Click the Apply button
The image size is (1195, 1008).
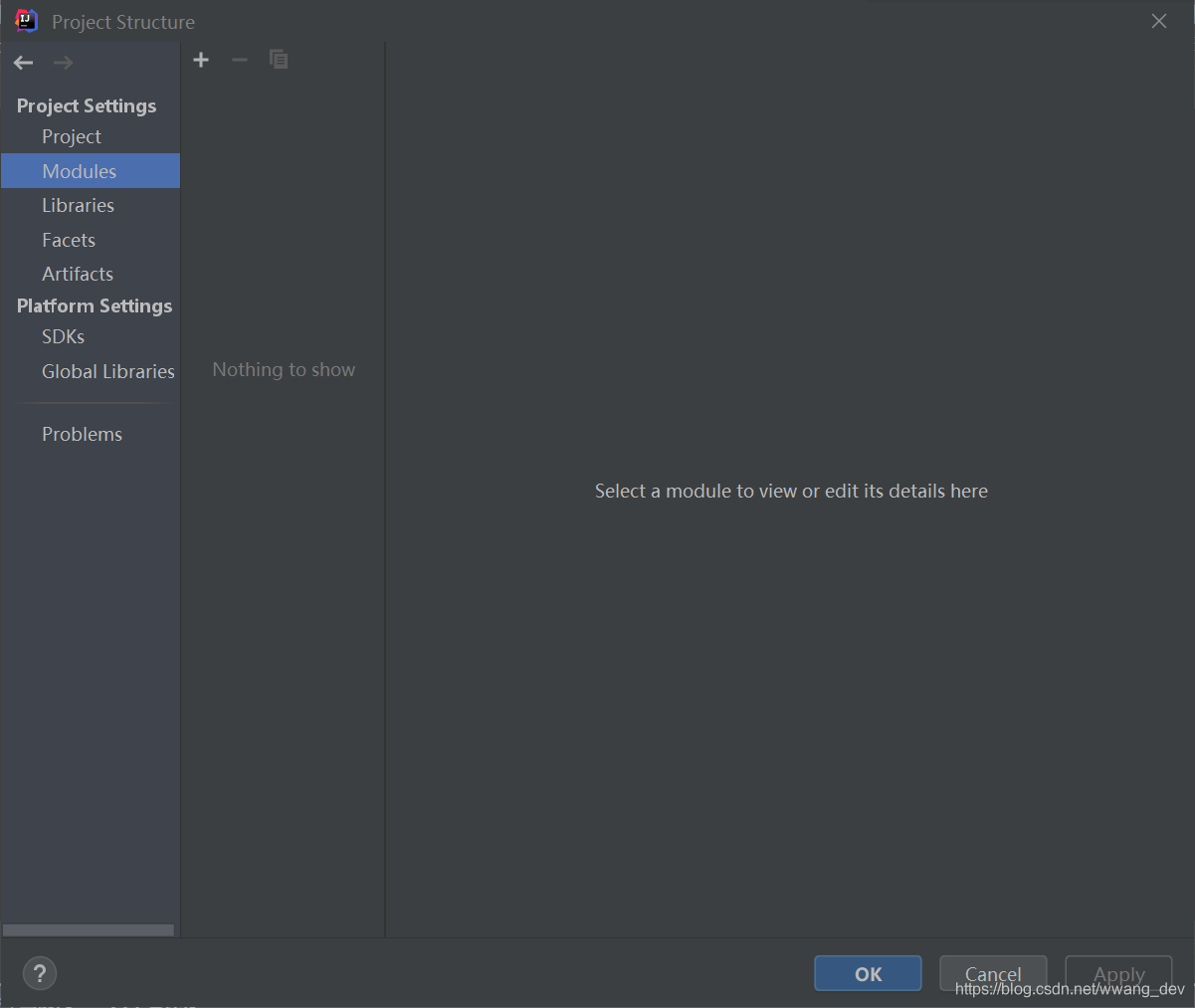click(x=1118, y=974)
